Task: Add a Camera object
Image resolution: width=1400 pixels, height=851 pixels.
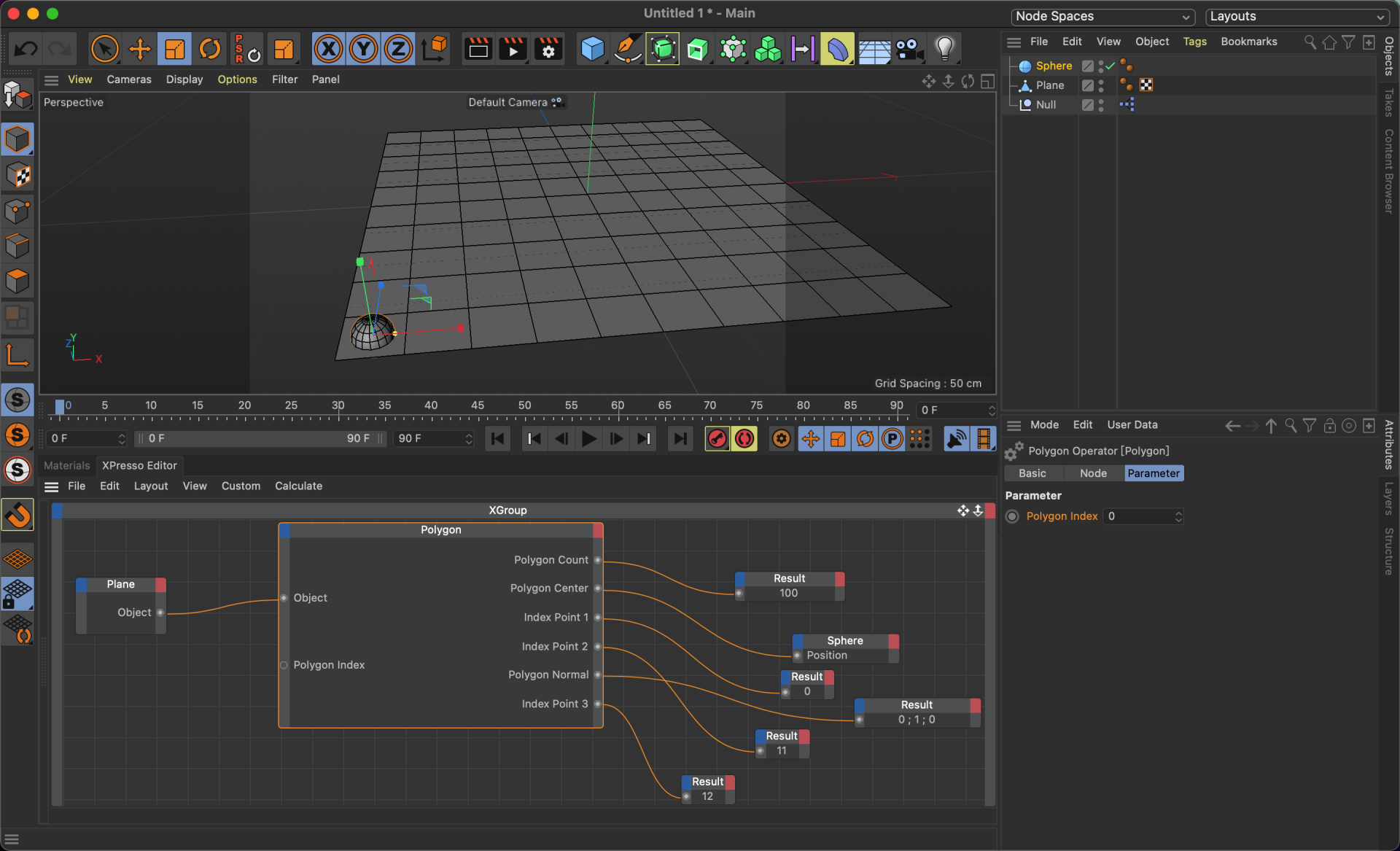Action: (909, 49)
